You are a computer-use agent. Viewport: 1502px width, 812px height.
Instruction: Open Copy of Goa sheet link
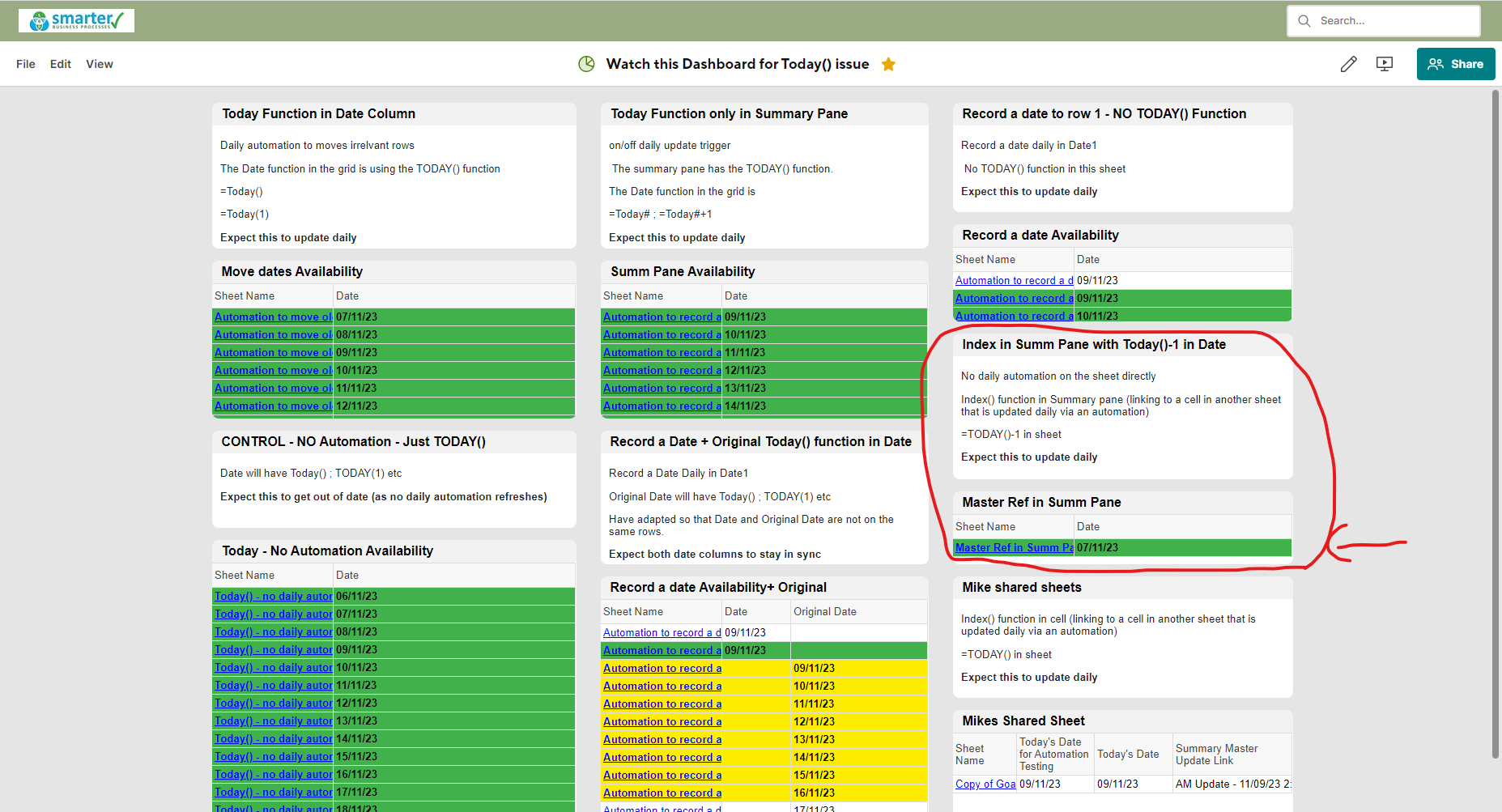point(985,784)
